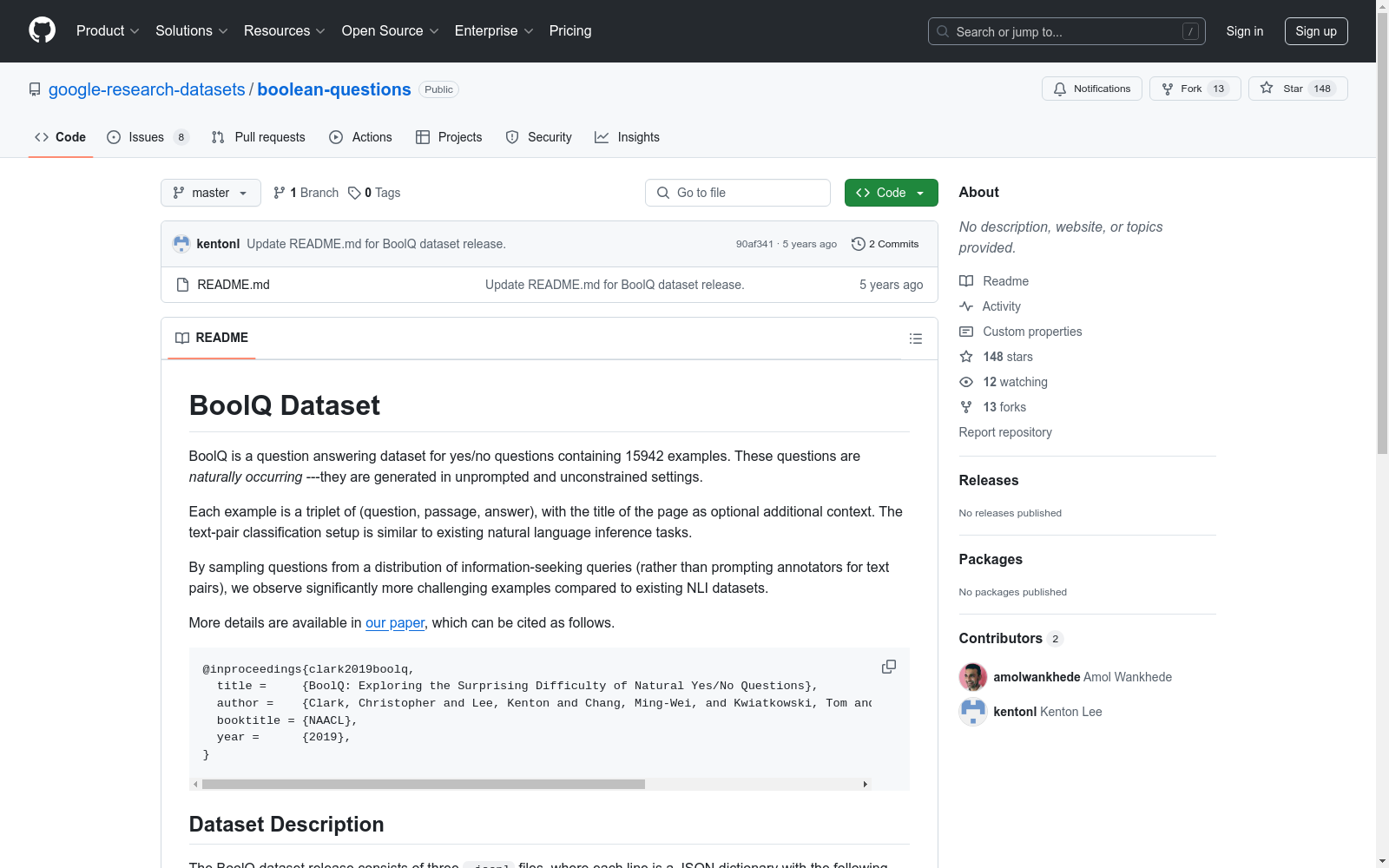Viewport: 1389px width, 868px height.
Task: Expand the Solutions menu
Action: pyautogui.click(x=191, y=30)
